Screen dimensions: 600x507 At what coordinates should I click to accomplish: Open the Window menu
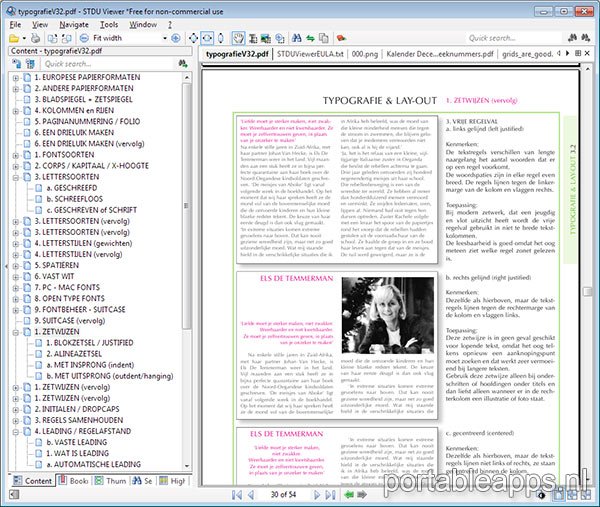point(143,24)
